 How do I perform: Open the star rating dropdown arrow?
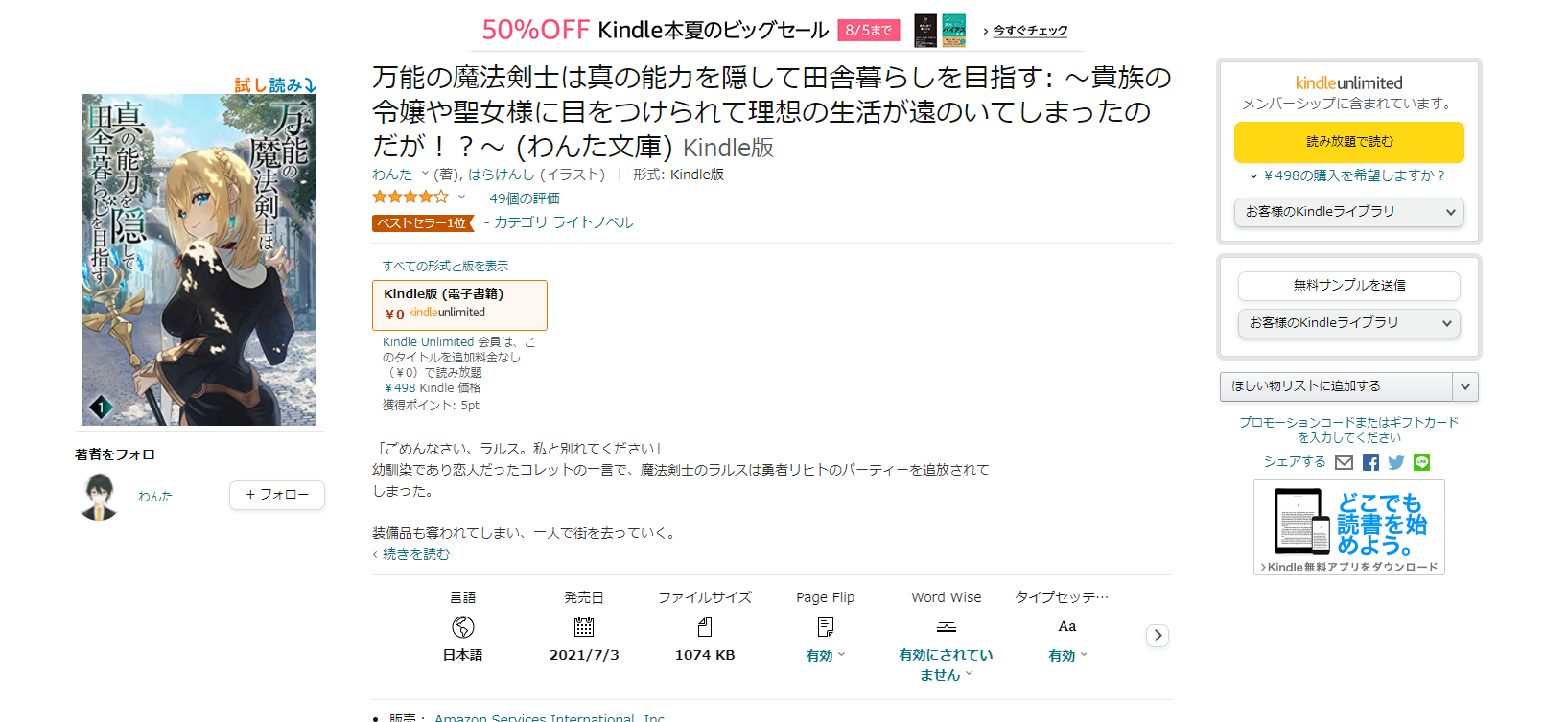click(x=461, y=198)
